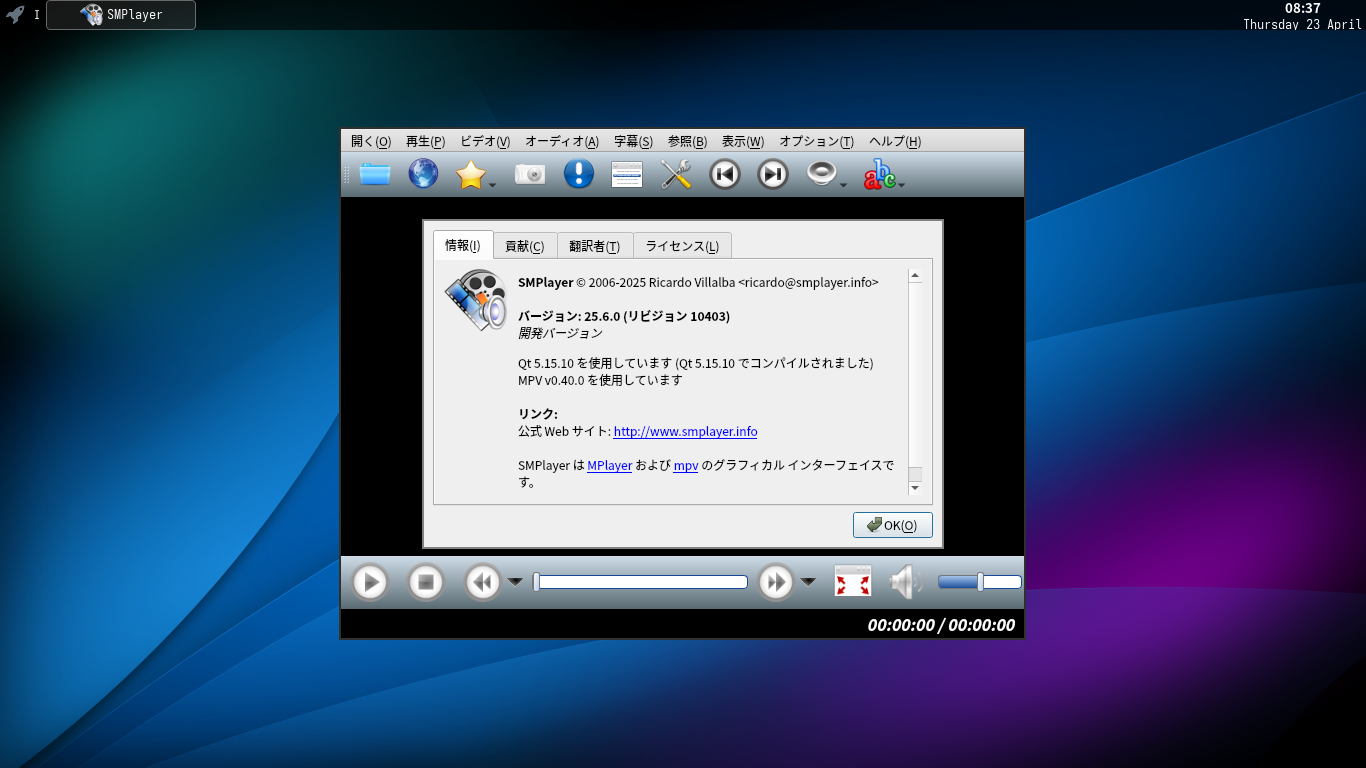Open the 表示(W) menu

click(743, 141)
